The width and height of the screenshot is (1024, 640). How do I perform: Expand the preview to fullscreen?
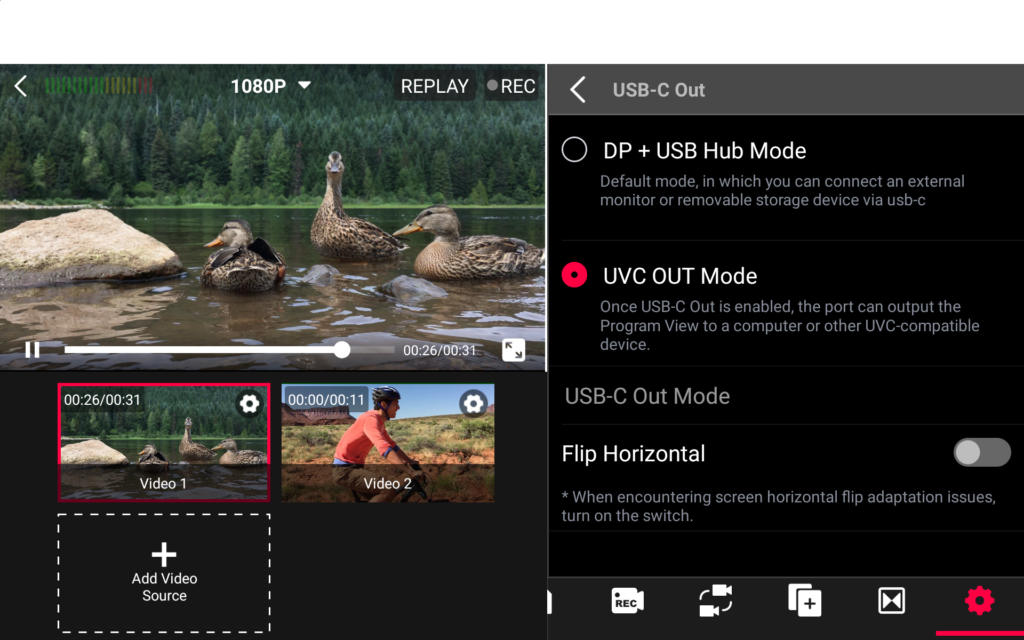point(513,350)
